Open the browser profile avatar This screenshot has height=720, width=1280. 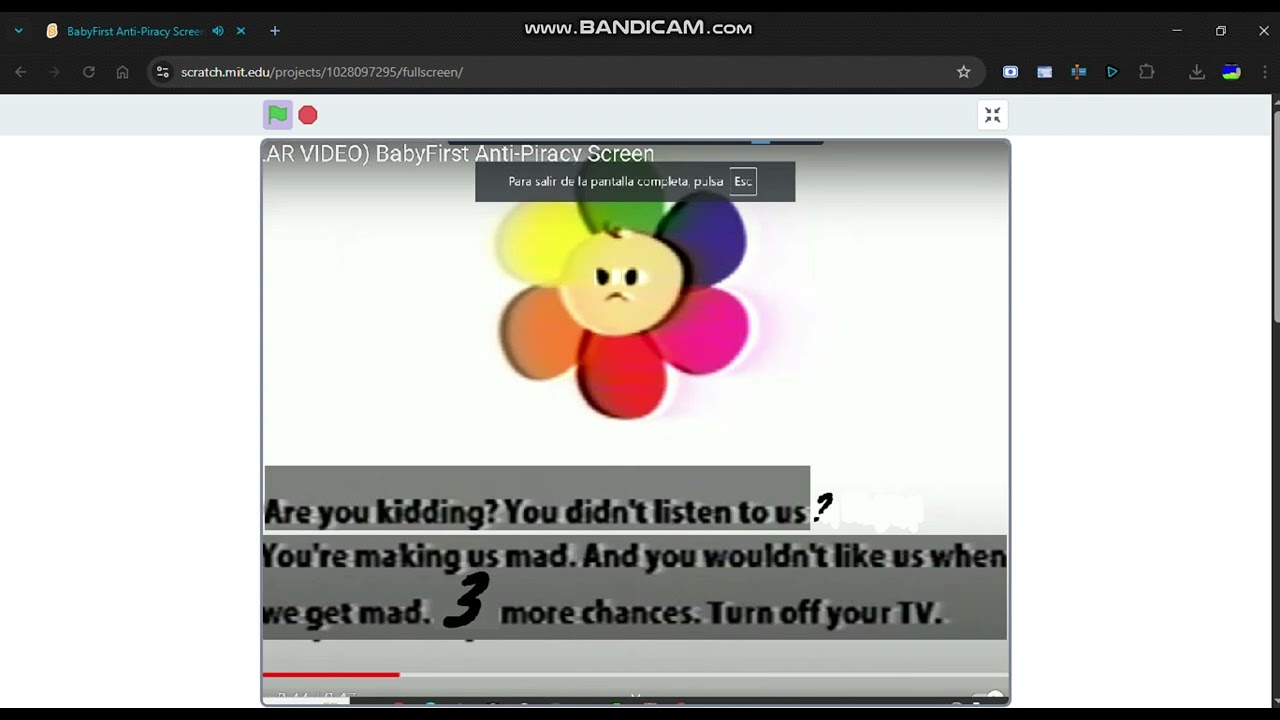pos(1231,72)
